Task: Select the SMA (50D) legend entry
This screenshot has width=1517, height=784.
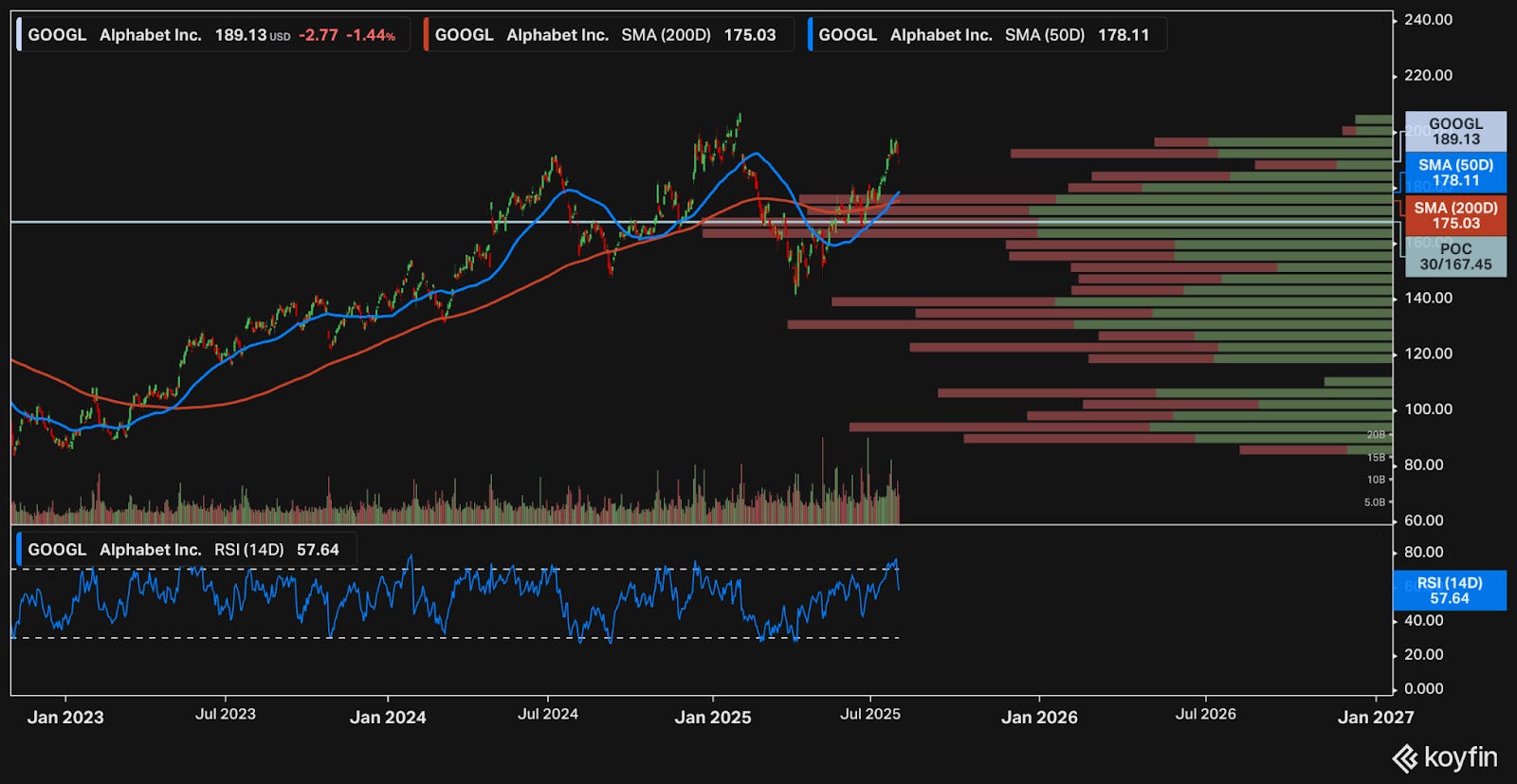Action: [x=987, y=35]
